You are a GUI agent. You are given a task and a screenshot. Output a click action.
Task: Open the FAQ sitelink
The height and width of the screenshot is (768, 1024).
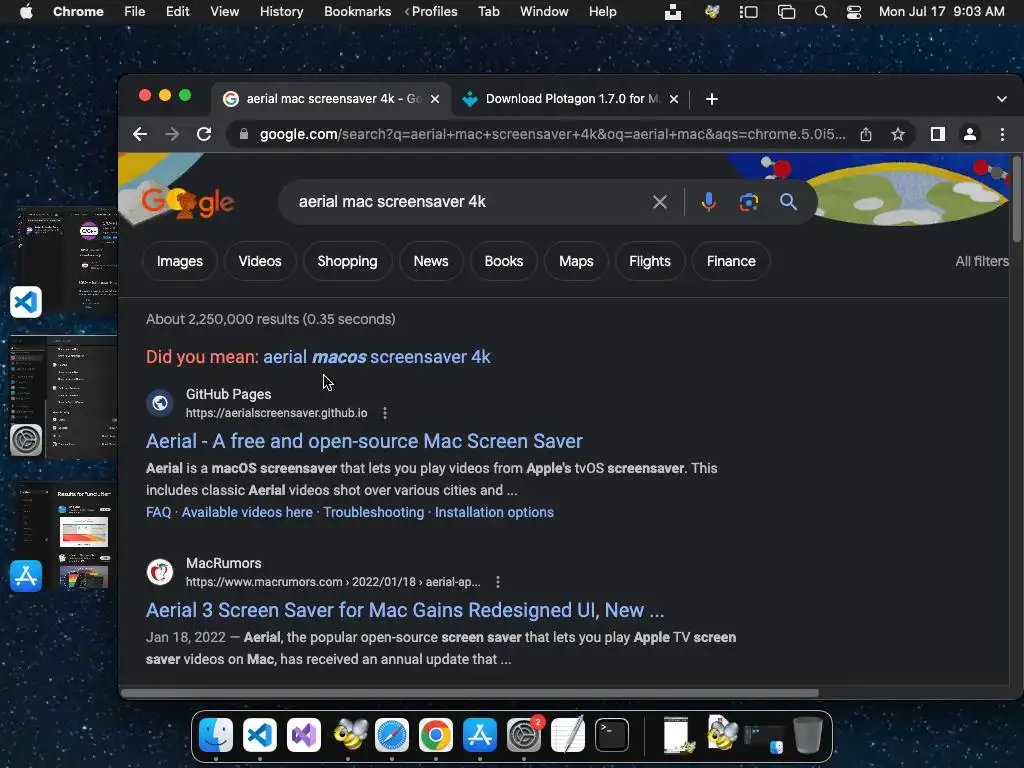159,513
